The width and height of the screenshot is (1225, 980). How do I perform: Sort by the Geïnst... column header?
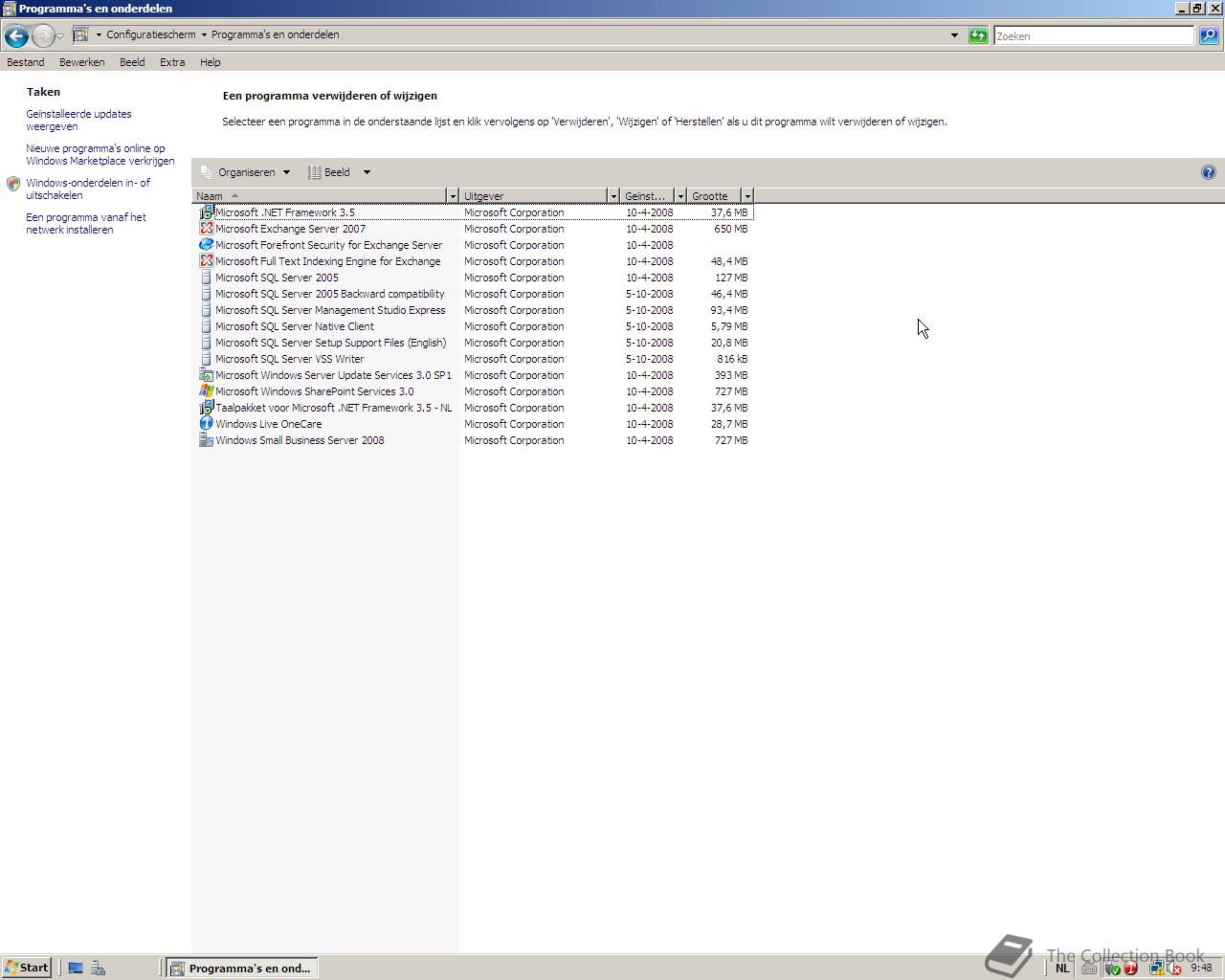point(647,195)
